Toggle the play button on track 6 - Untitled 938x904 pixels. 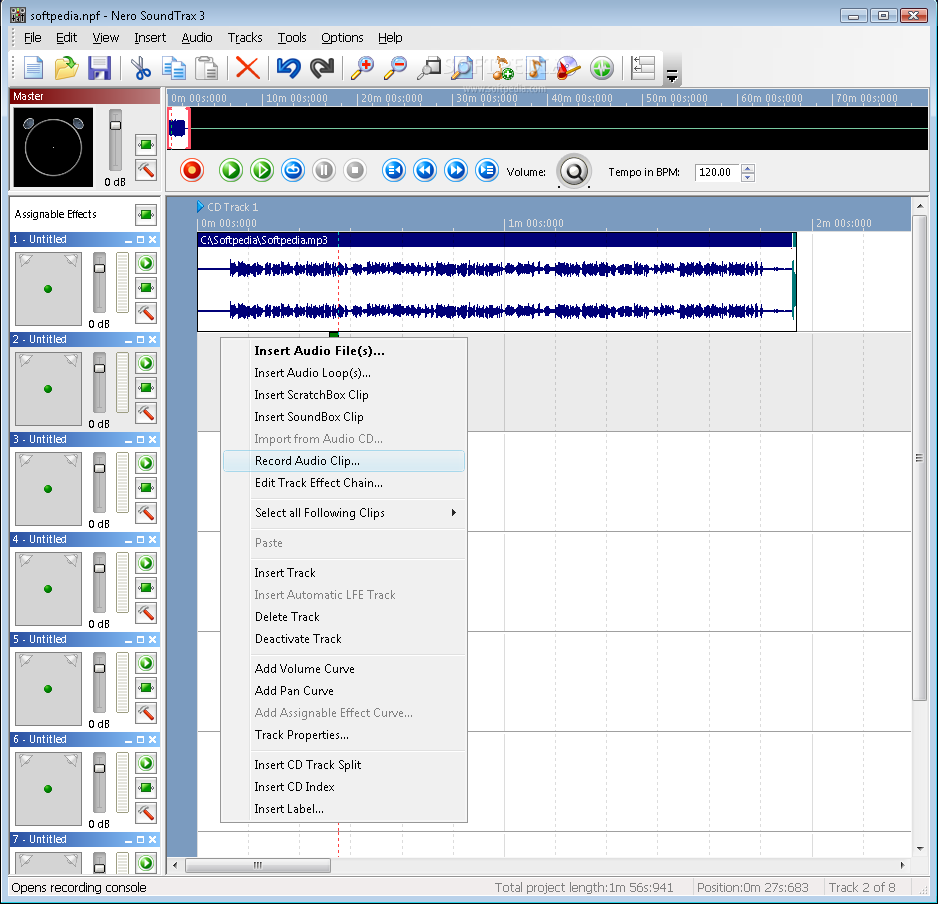coord(146,763)
